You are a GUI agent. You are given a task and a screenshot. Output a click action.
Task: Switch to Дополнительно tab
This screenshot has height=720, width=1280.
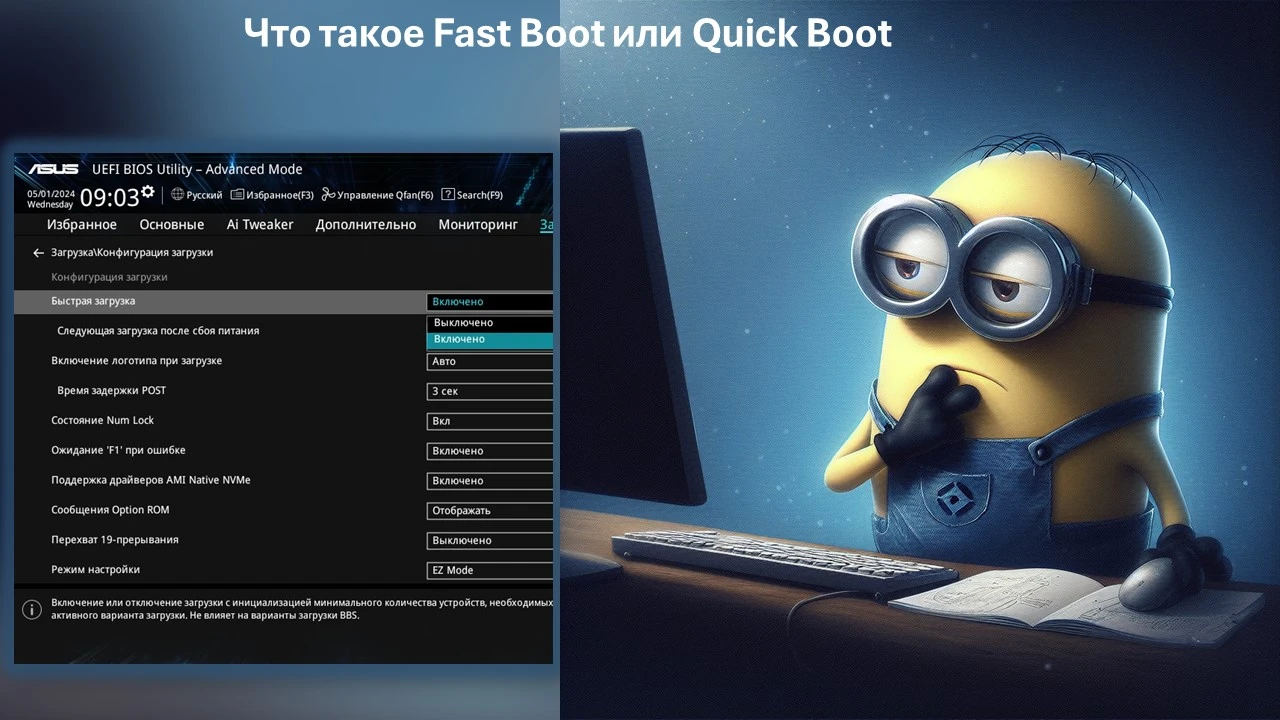[x=366, y=225]
